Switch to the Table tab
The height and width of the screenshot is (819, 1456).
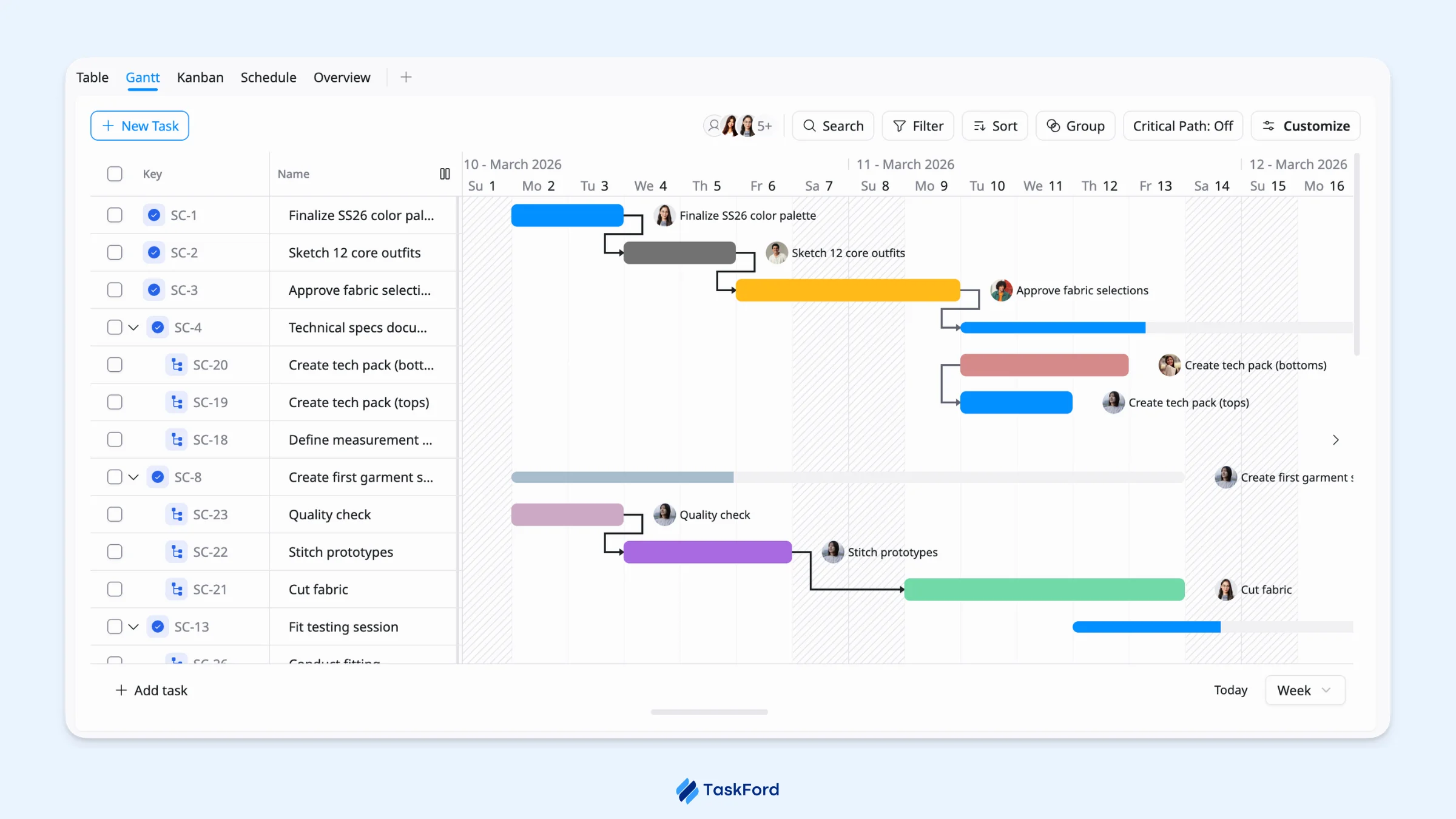(92, 78)
